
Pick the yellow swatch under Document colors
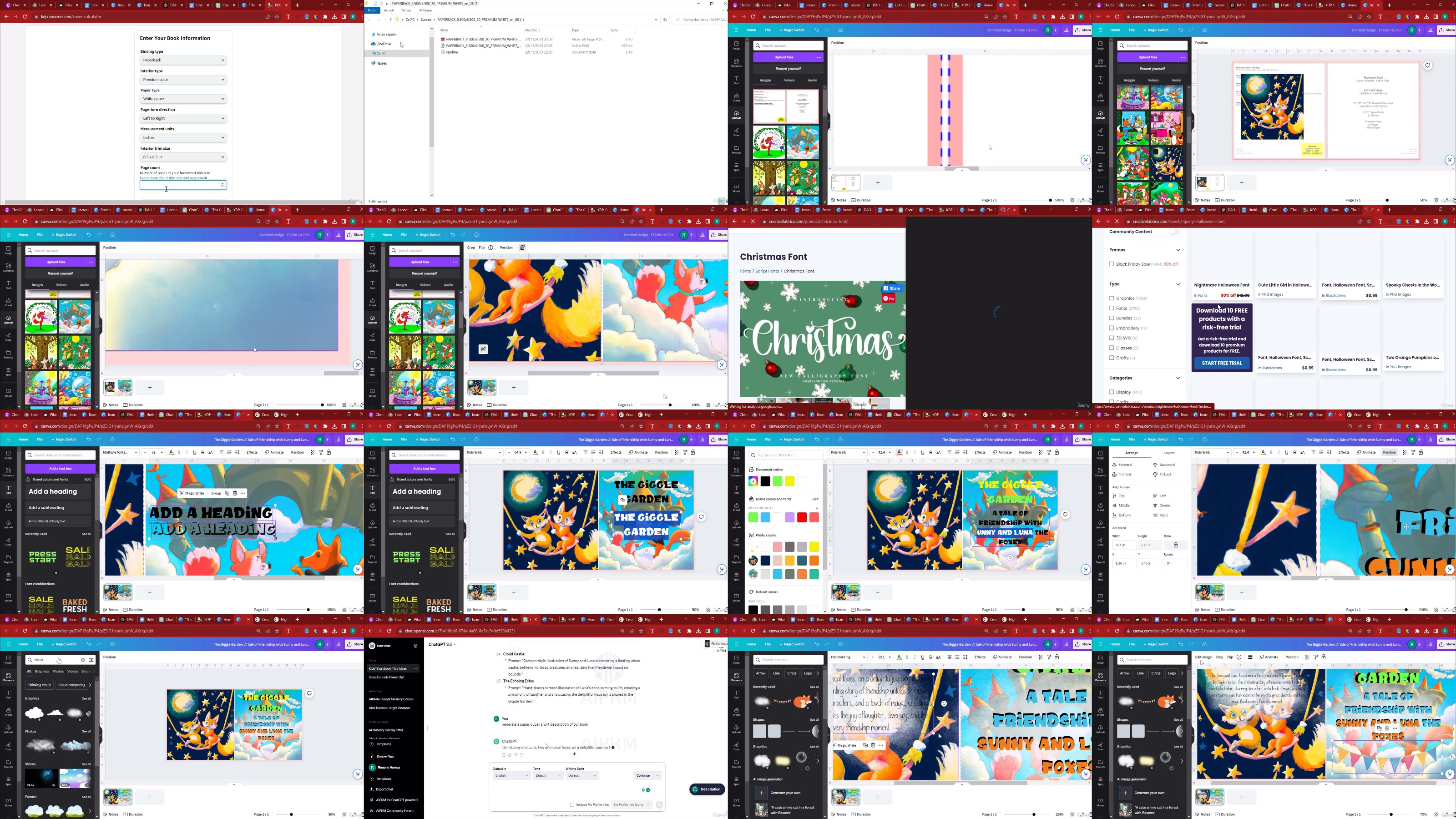click(x=789, y=481)
